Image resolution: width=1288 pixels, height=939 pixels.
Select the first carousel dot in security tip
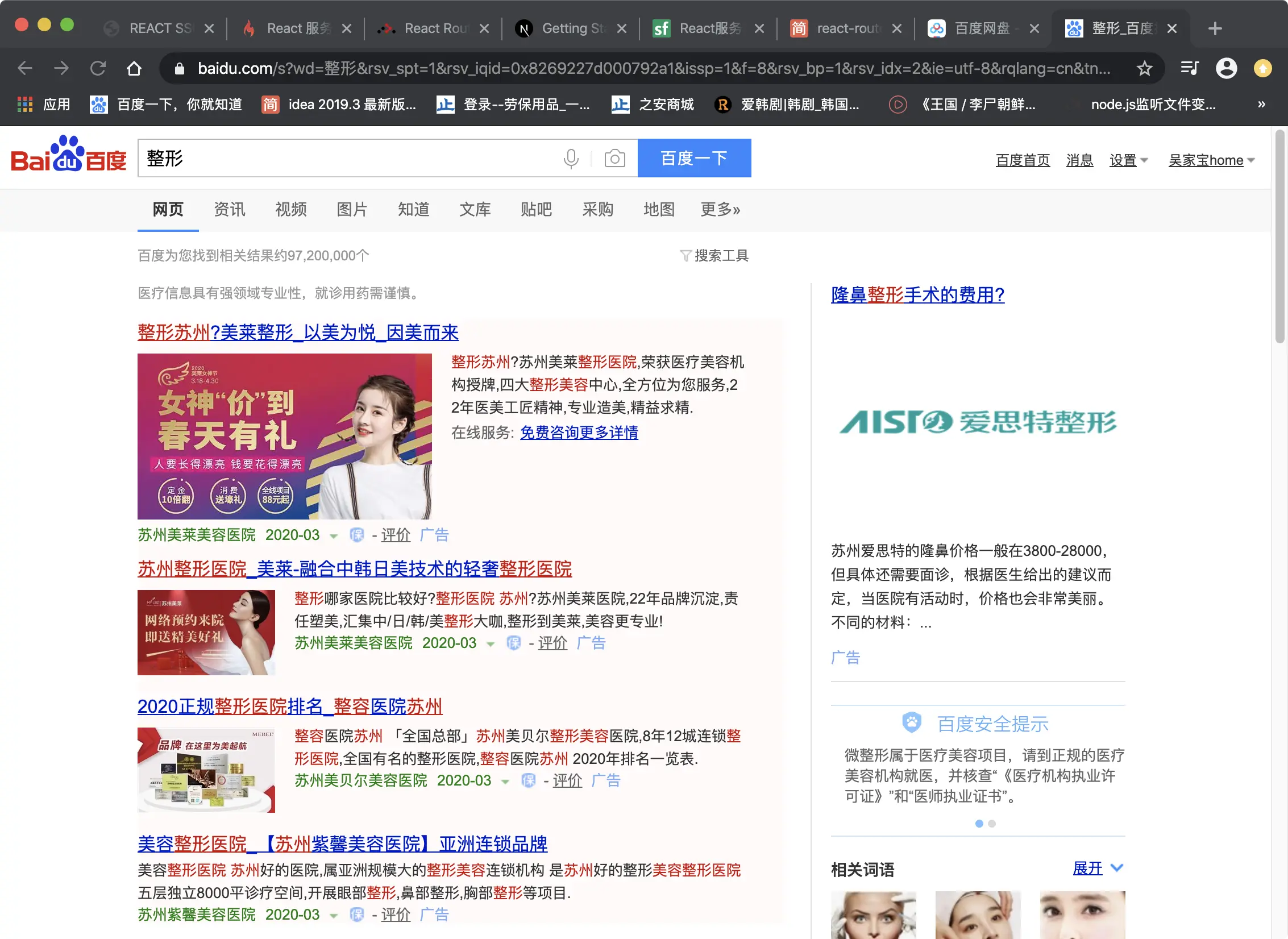[x=979, y=824]
